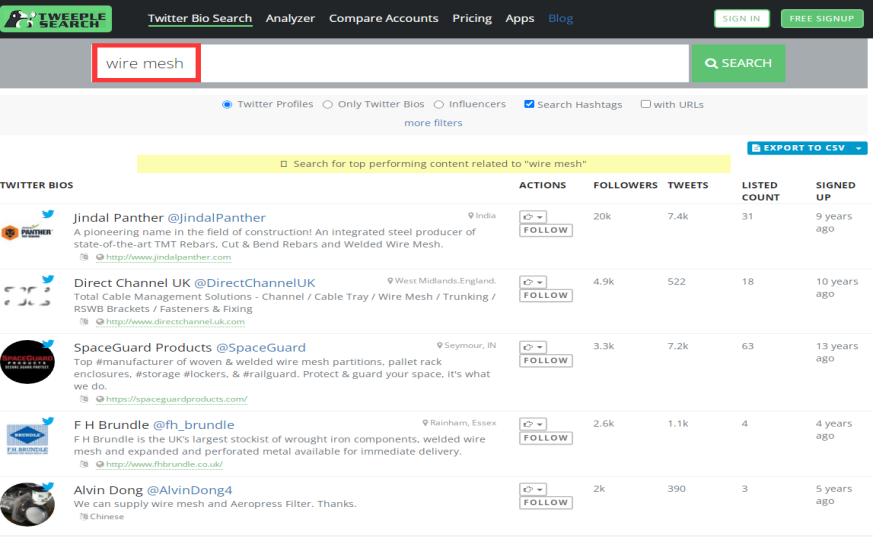Open action dropdown for F H Brundle
The height and width of the screenshot is (546, 873).
533,424
